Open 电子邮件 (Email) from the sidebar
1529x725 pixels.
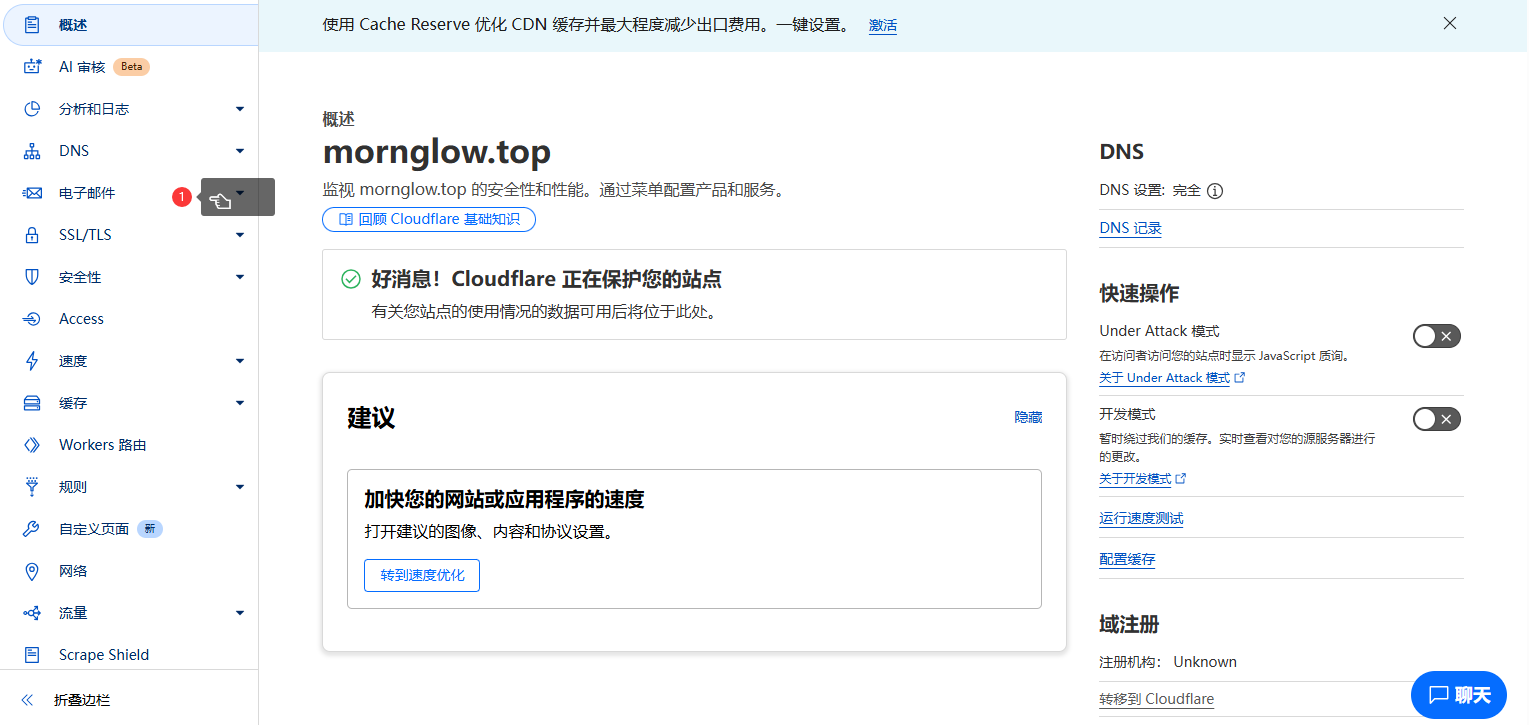pyautogui.click(x=89, y=192)
